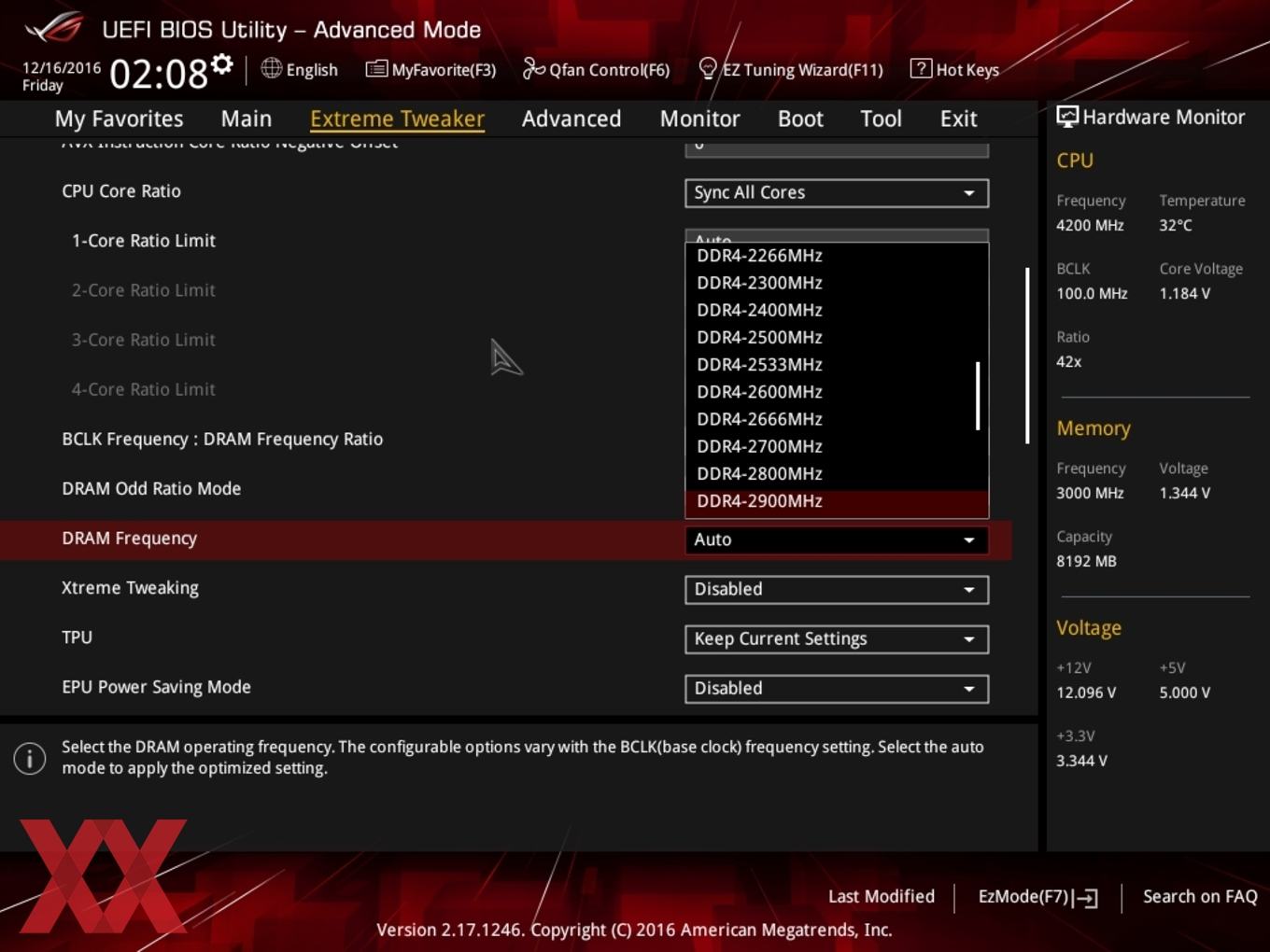
Task: Click the settings gear next to the clock
Action: [221, 64]
